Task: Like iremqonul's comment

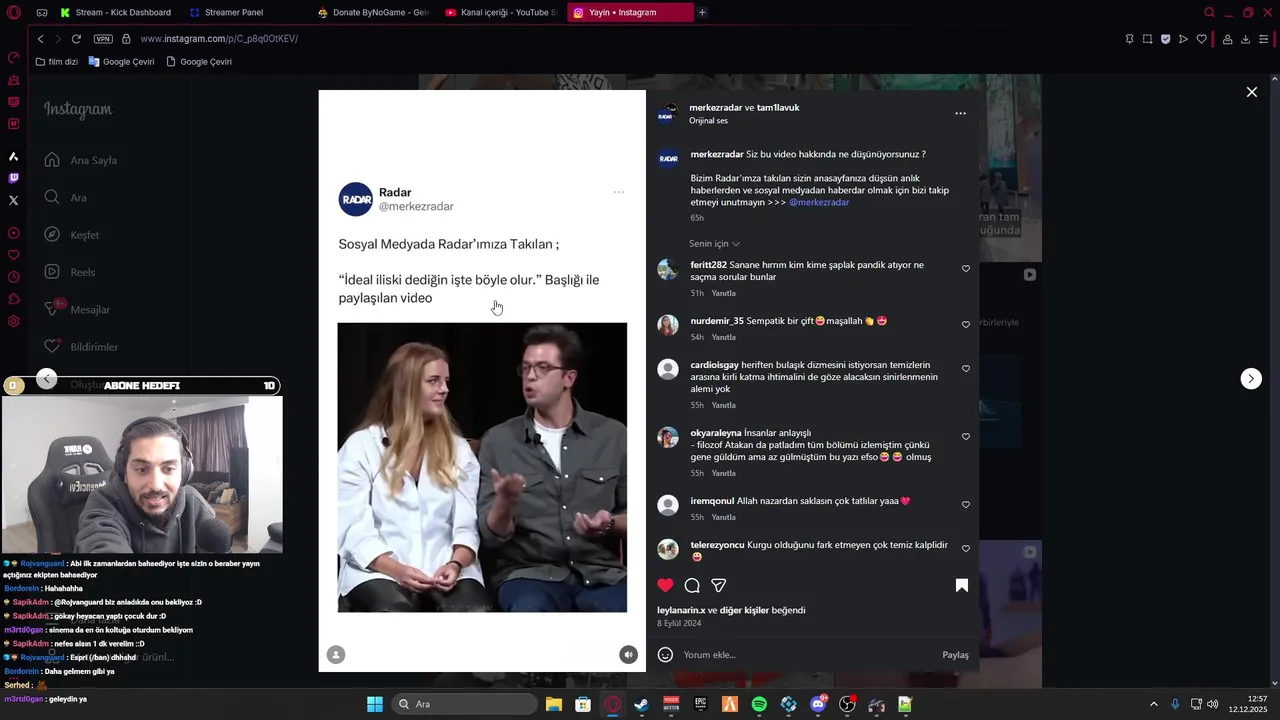Action: [966, 505]
